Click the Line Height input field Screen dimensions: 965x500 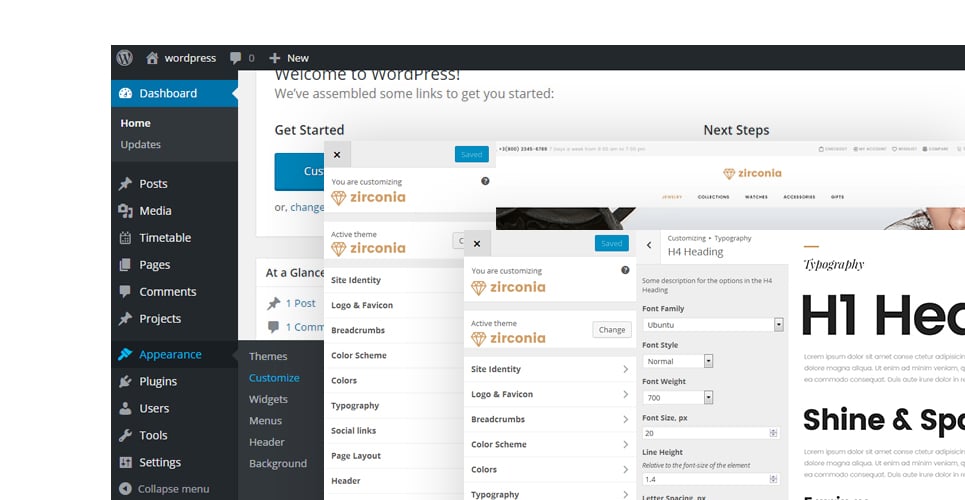coord(711,479)
